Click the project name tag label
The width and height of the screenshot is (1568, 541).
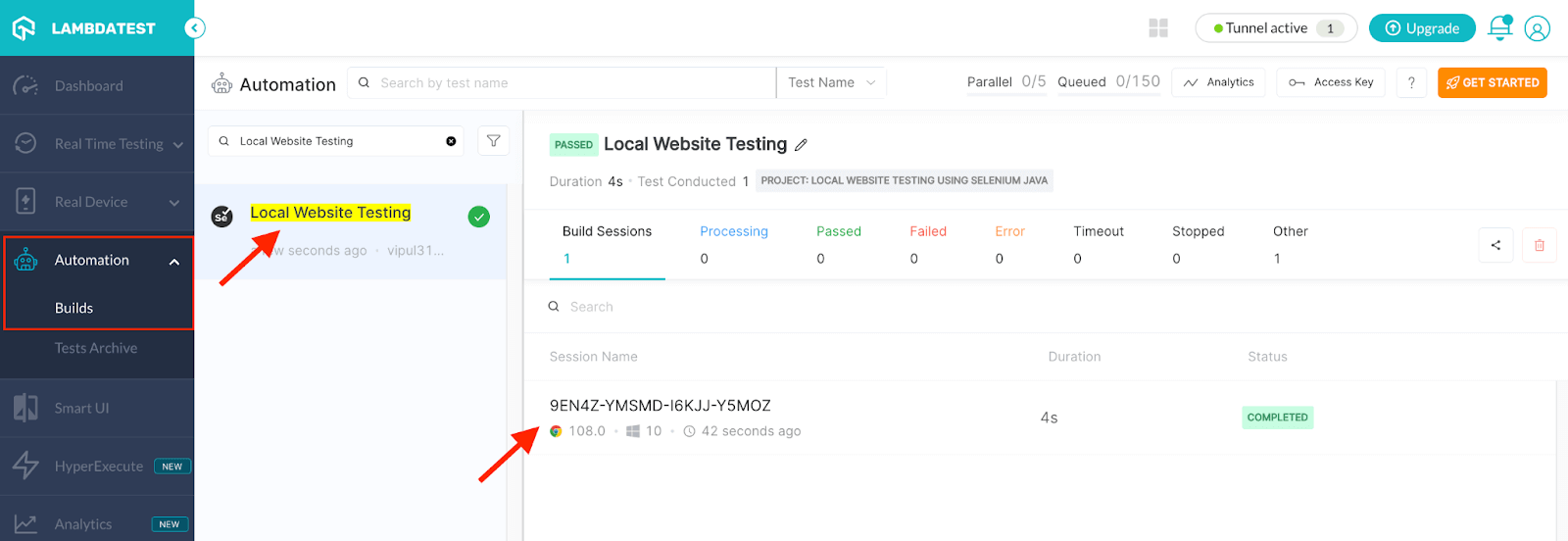904,180
